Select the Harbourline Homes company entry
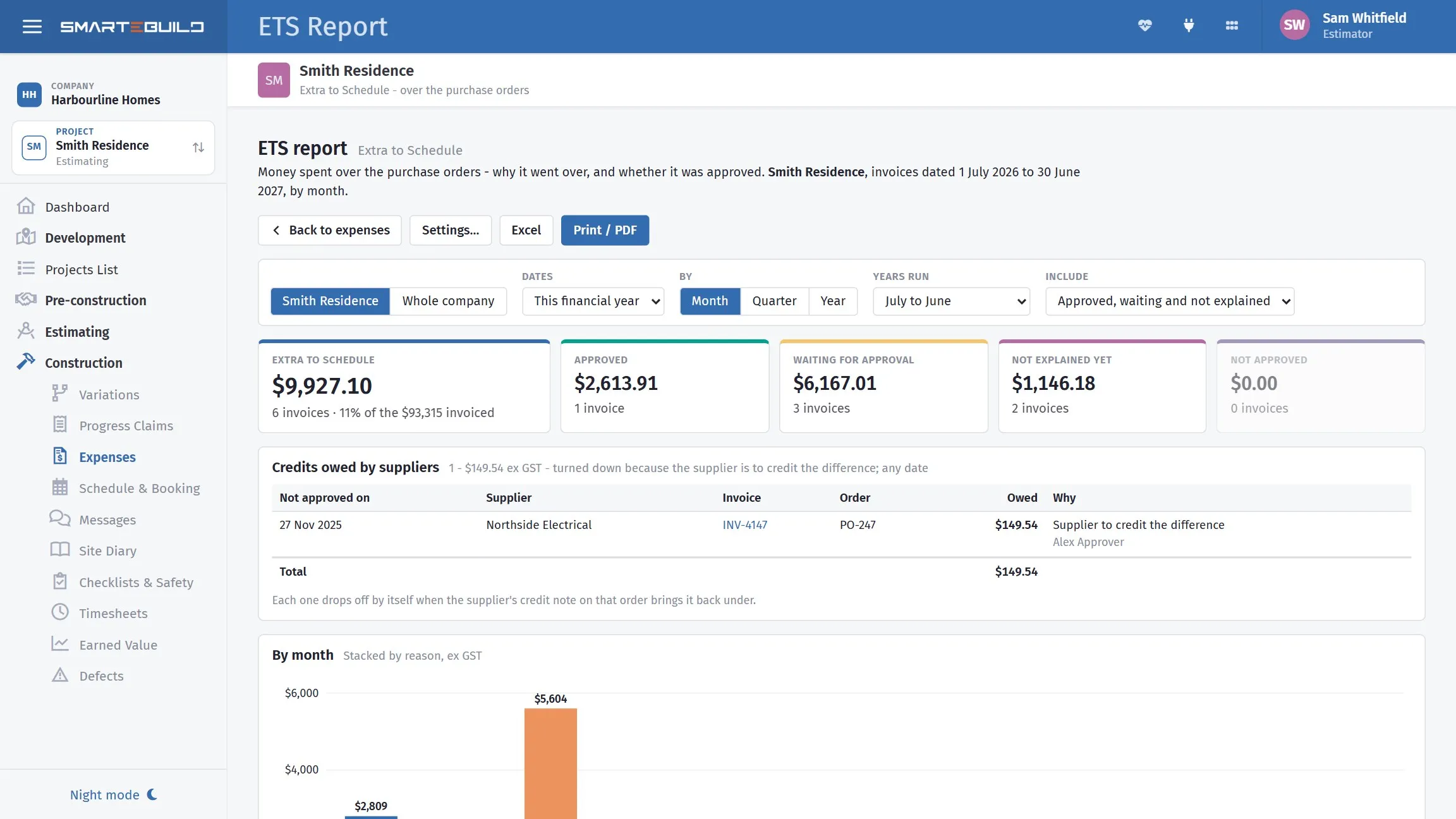The height and width of the screenshot is (819, 1456). (88, 94)
